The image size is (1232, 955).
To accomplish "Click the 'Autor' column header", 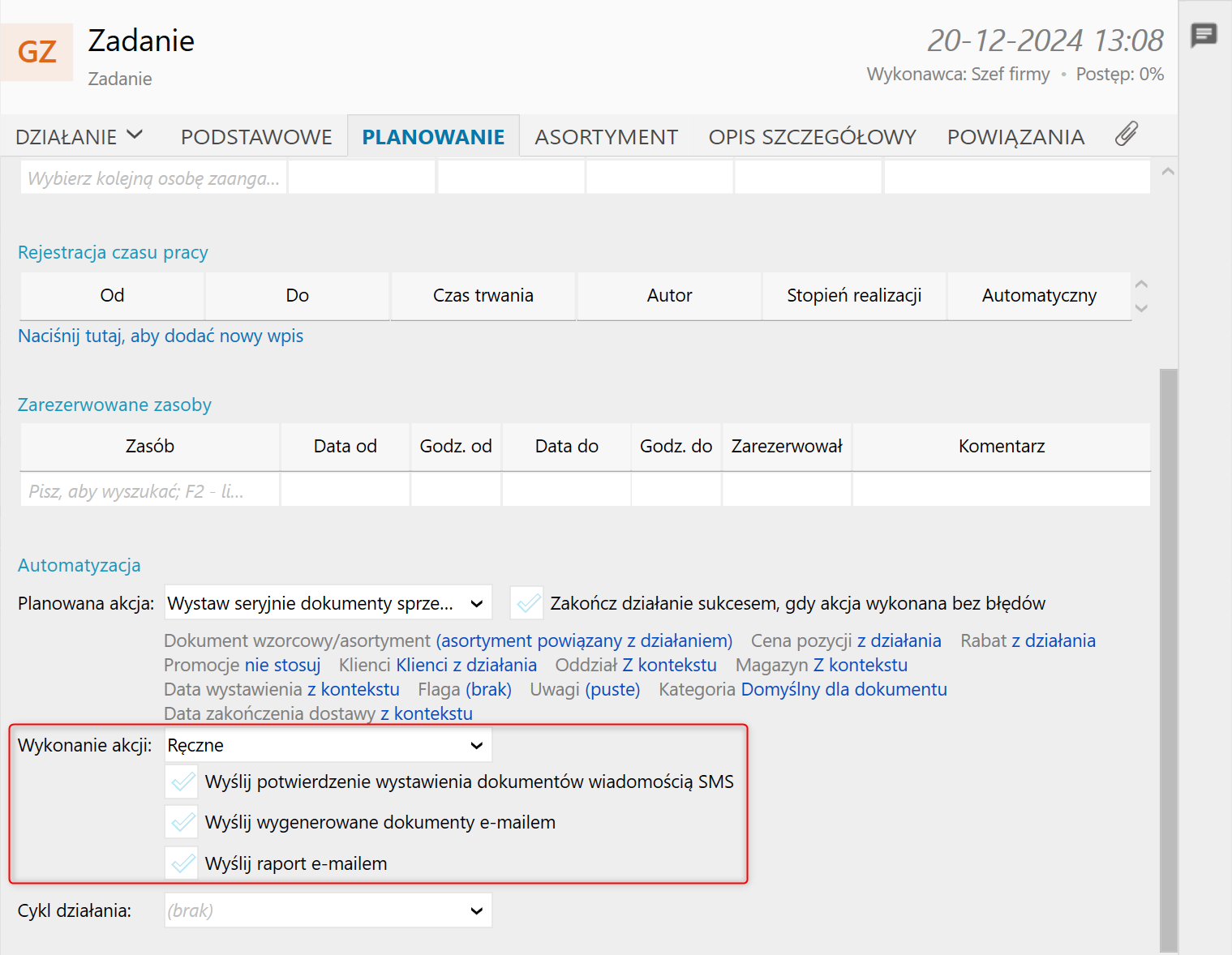I will (669, 295).
